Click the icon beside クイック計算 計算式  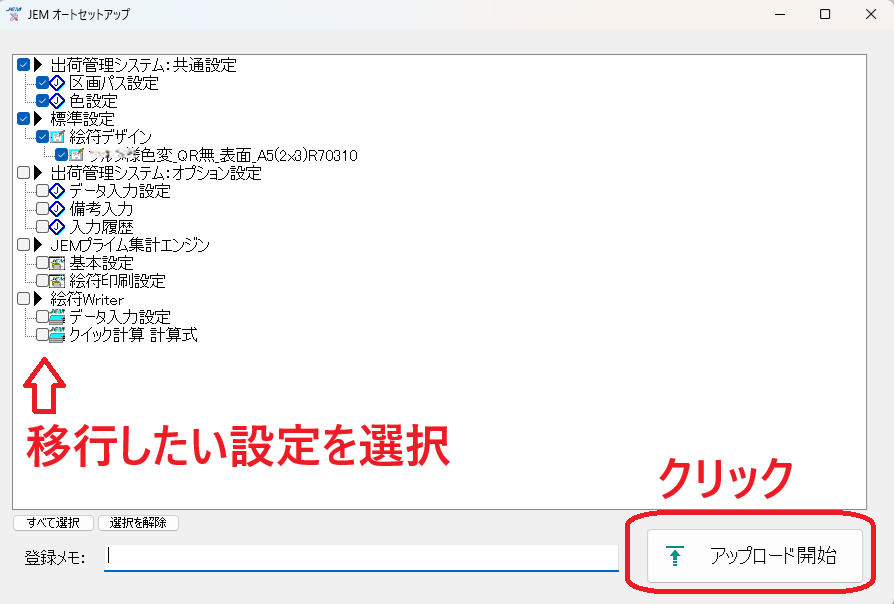[58, 335]
